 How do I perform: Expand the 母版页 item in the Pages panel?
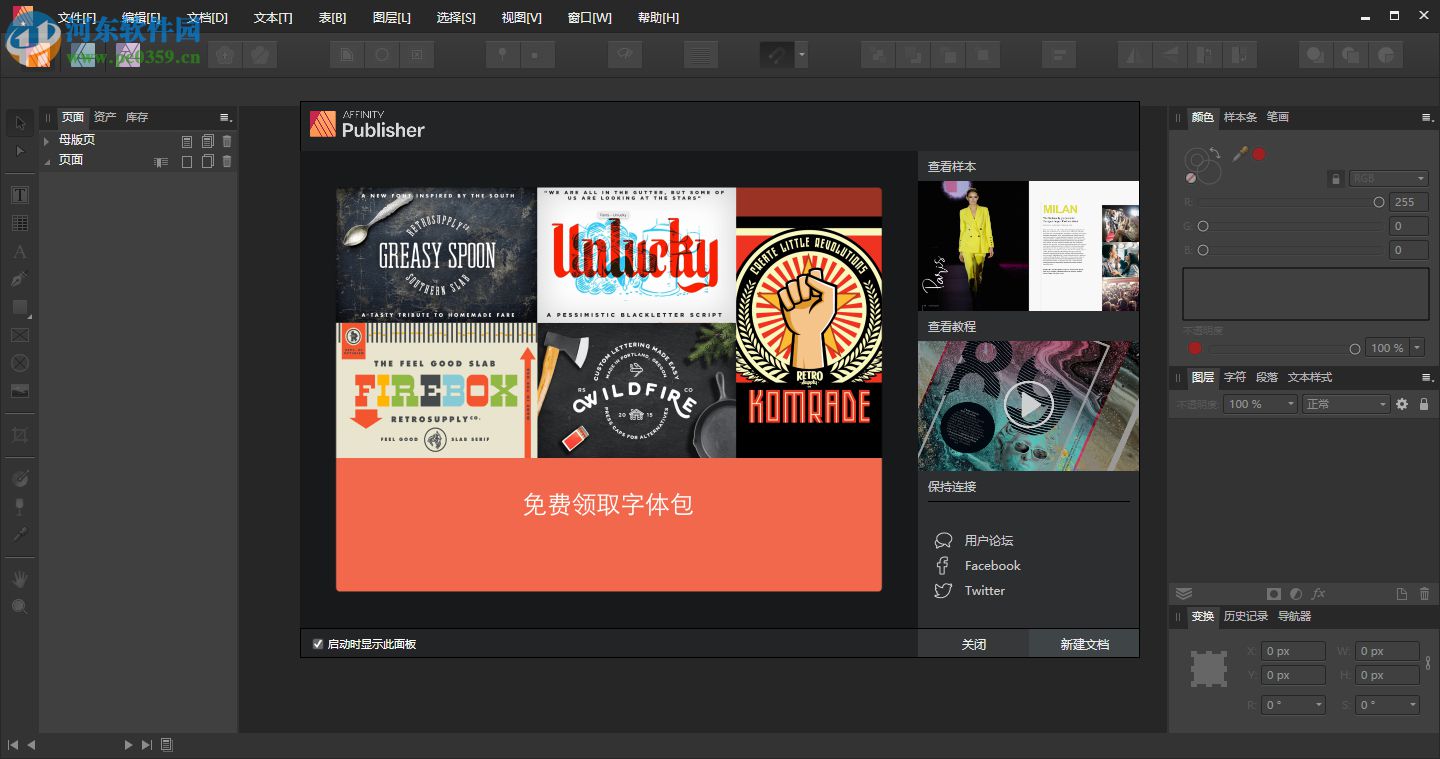[46, 140]
